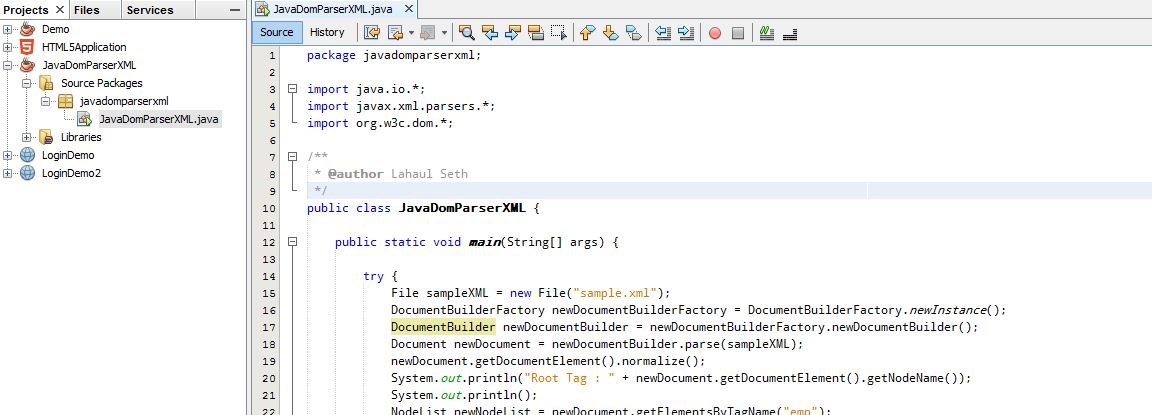Switch to the Files tab

(x=87, y=10)
